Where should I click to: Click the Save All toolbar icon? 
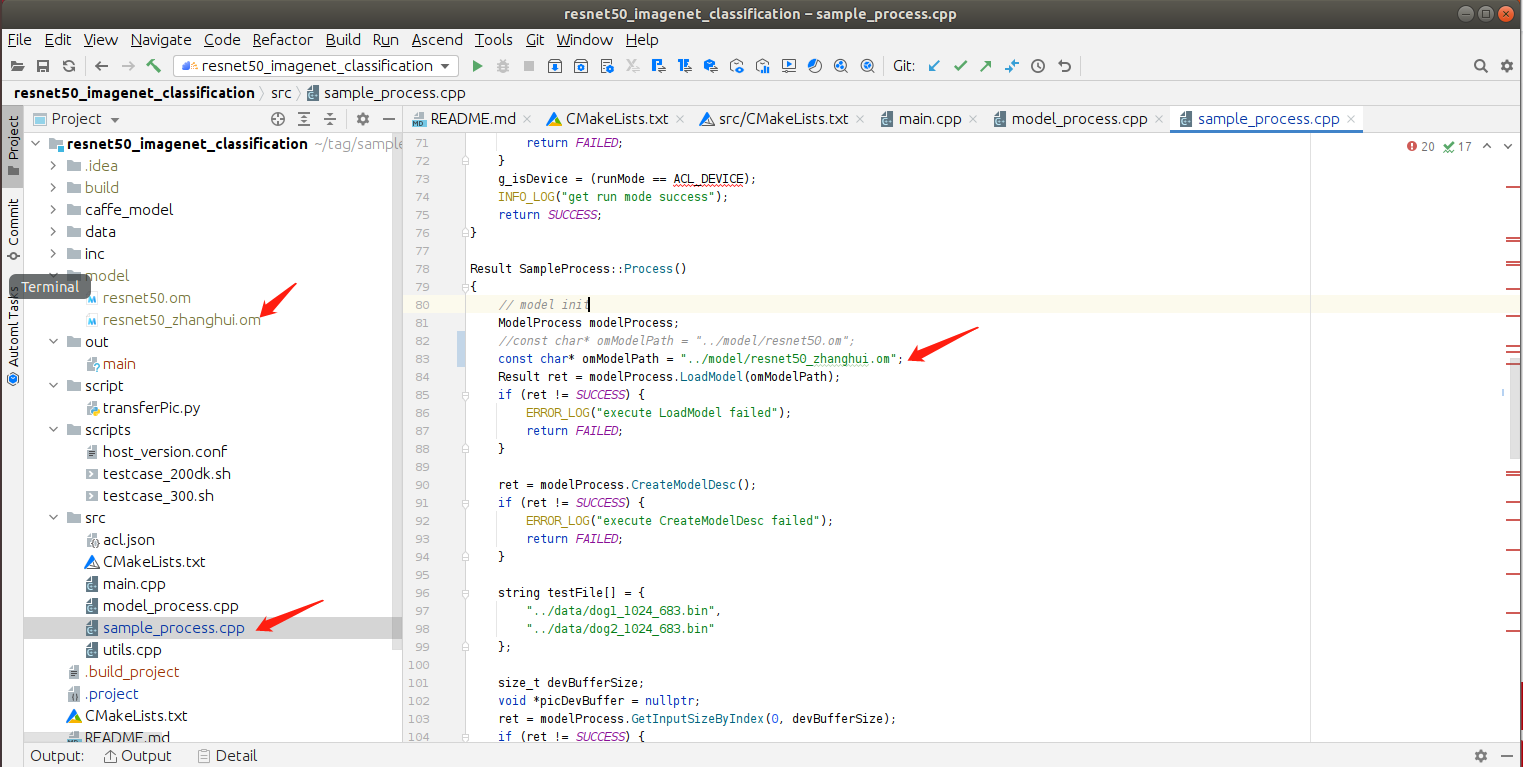[43, 66]
